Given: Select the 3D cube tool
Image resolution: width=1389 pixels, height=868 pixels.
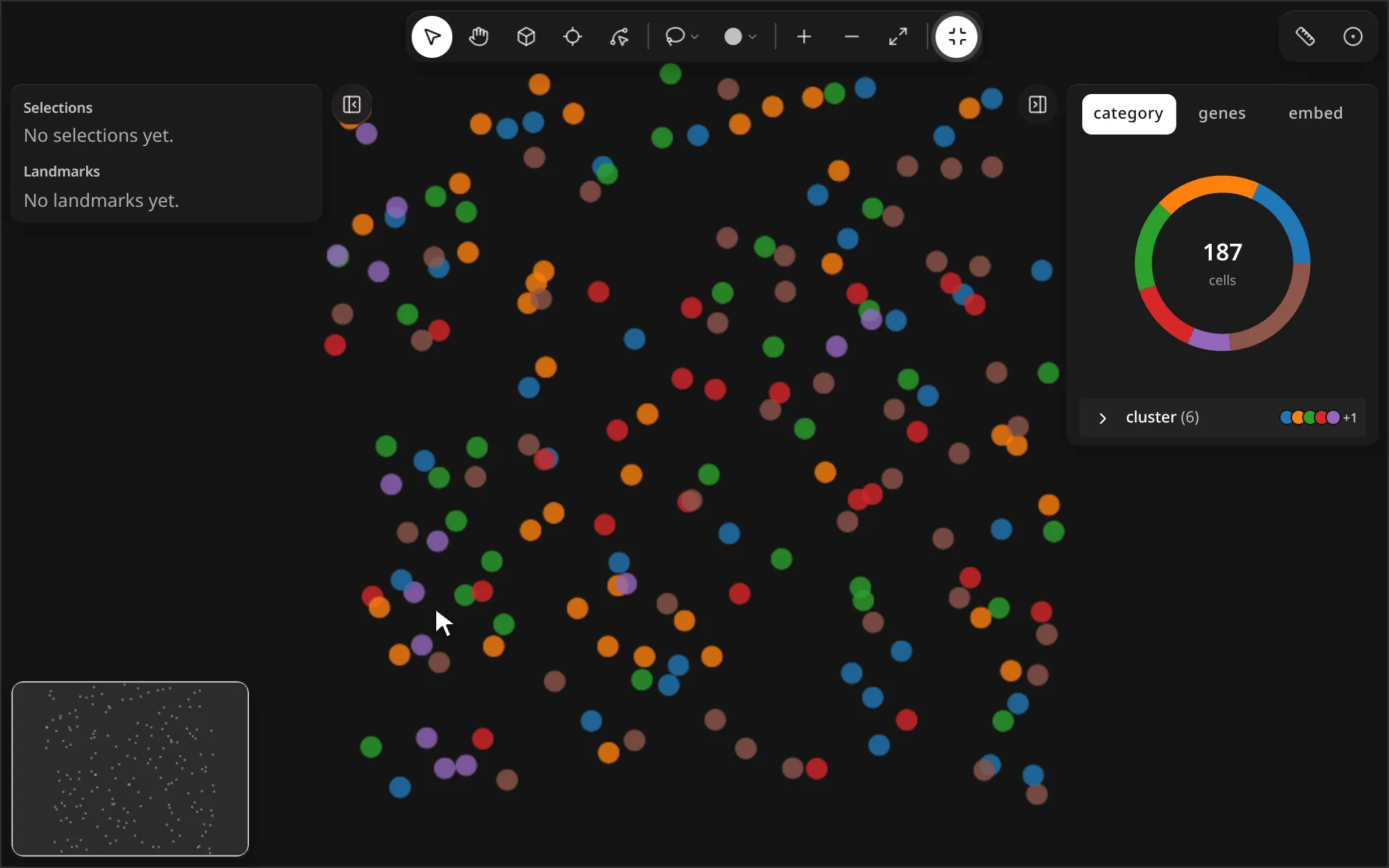Looking at the screenshot, I should (x=526, y=37).
